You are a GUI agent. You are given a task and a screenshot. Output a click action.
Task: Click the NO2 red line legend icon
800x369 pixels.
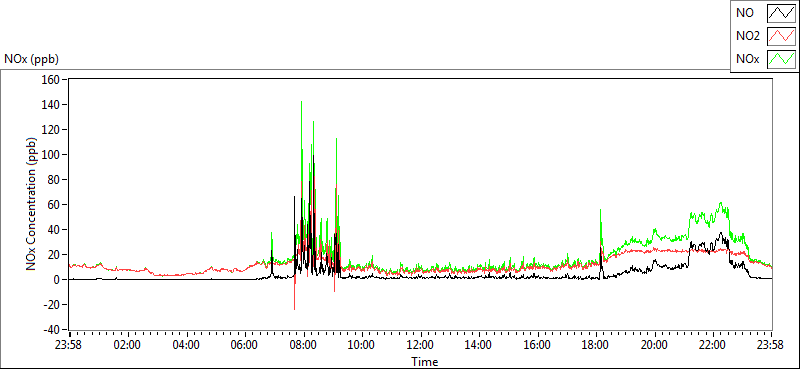click(x=782, y=36)
